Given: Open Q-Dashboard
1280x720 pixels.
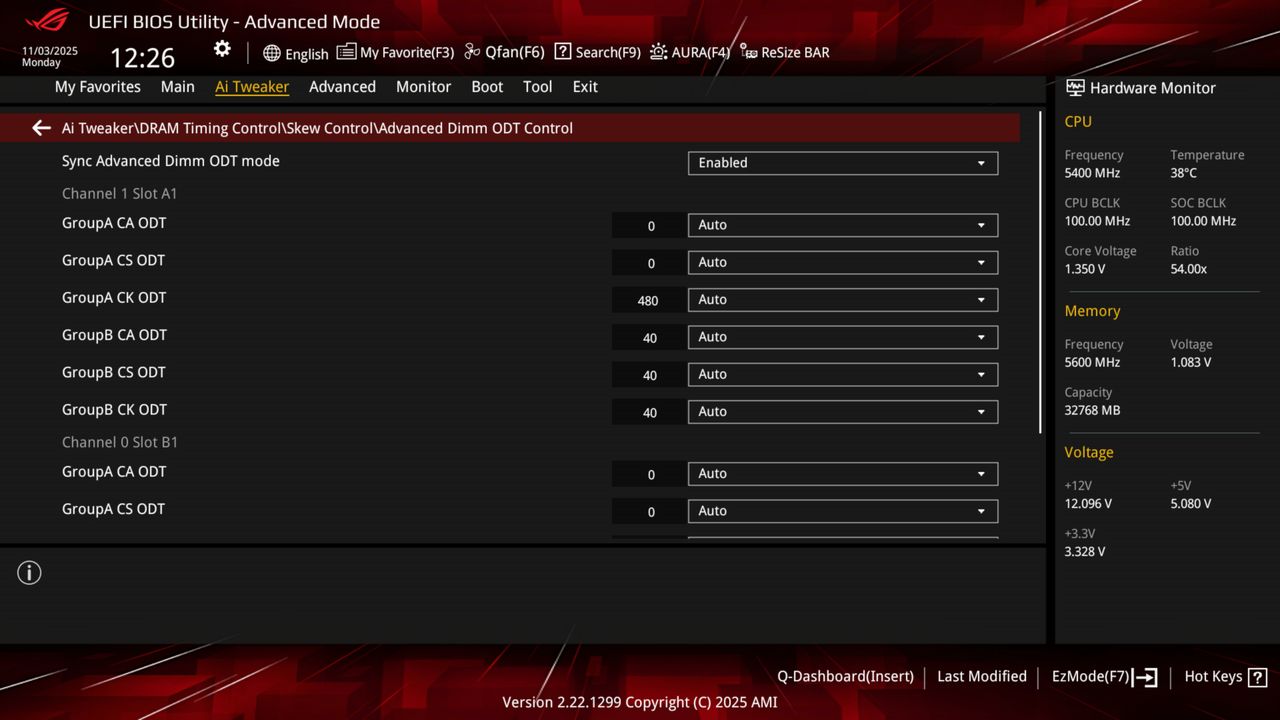Looking at the screenshot, I should tap(845, 676).
